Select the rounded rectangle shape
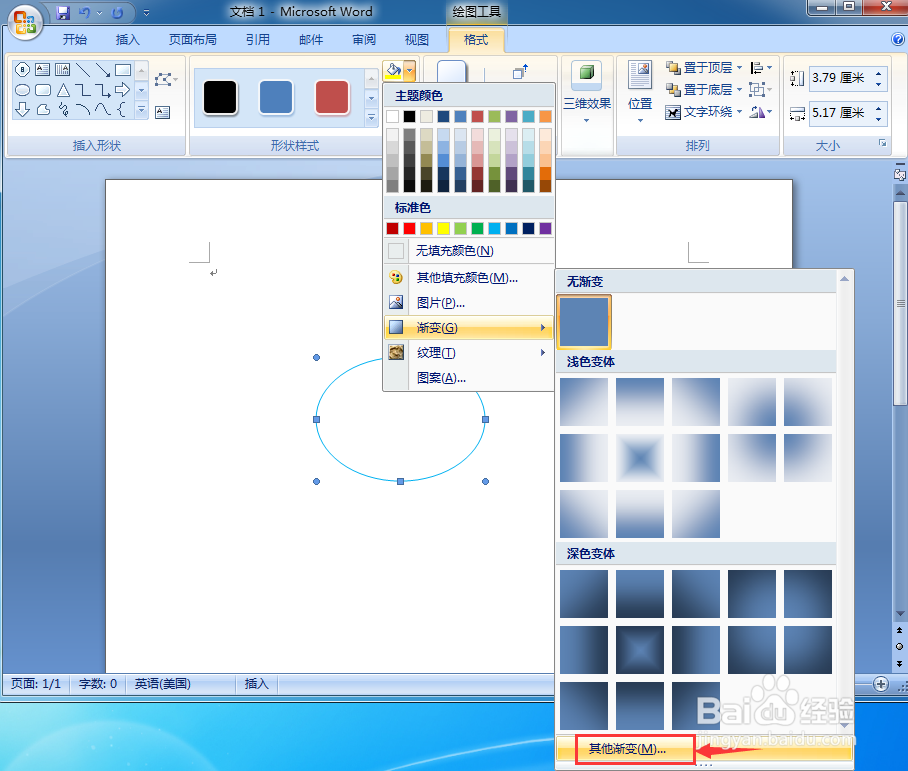Screen dimensions: 908x771 click(x=43, y=90)
